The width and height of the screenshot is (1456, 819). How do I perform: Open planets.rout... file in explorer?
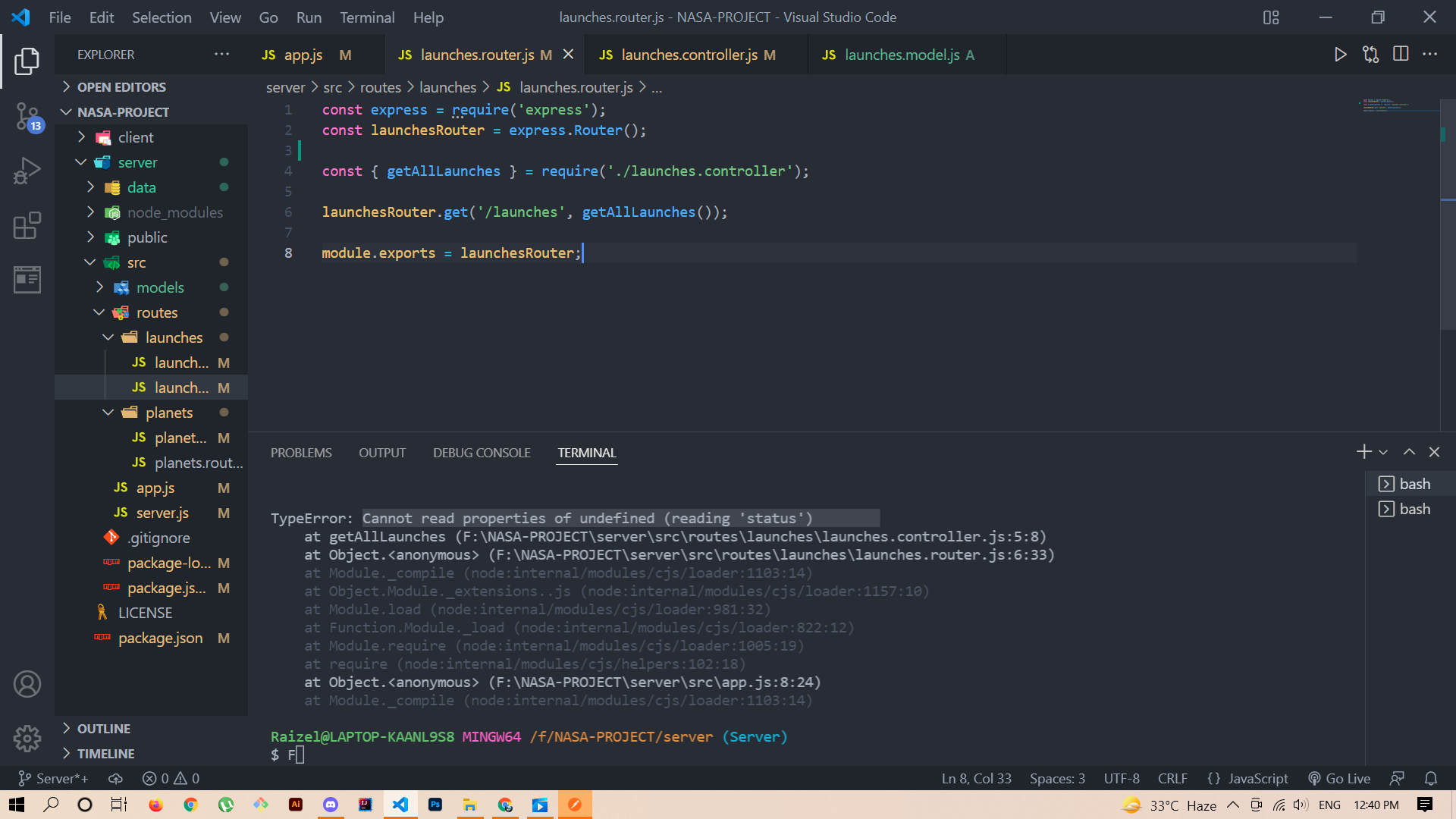pyautogui.click(x=151, y=463)
